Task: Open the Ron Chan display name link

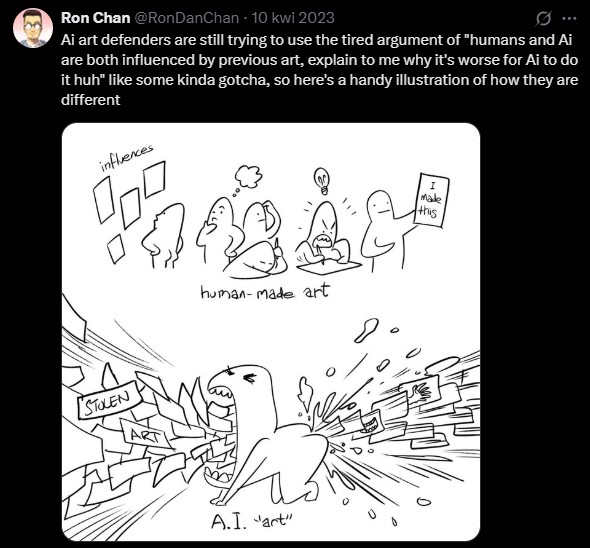Action: click(95, 18)
